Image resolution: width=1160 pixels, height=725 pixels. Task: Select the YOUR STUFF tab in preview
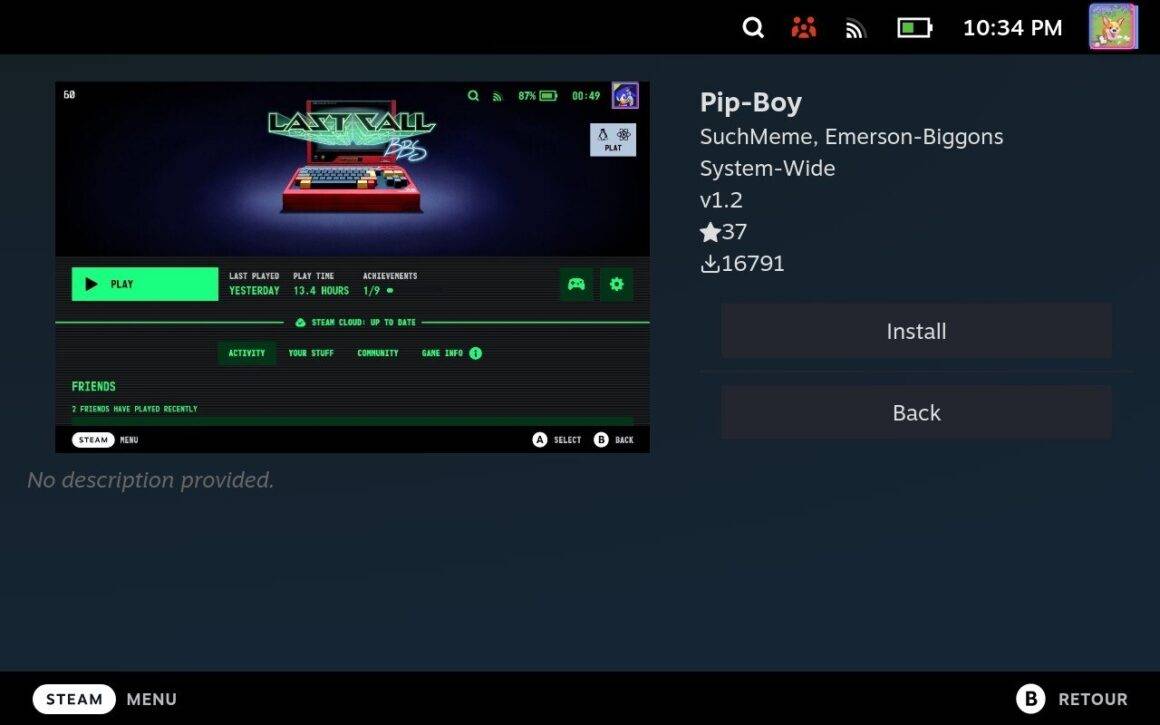[x=311, y=353]
